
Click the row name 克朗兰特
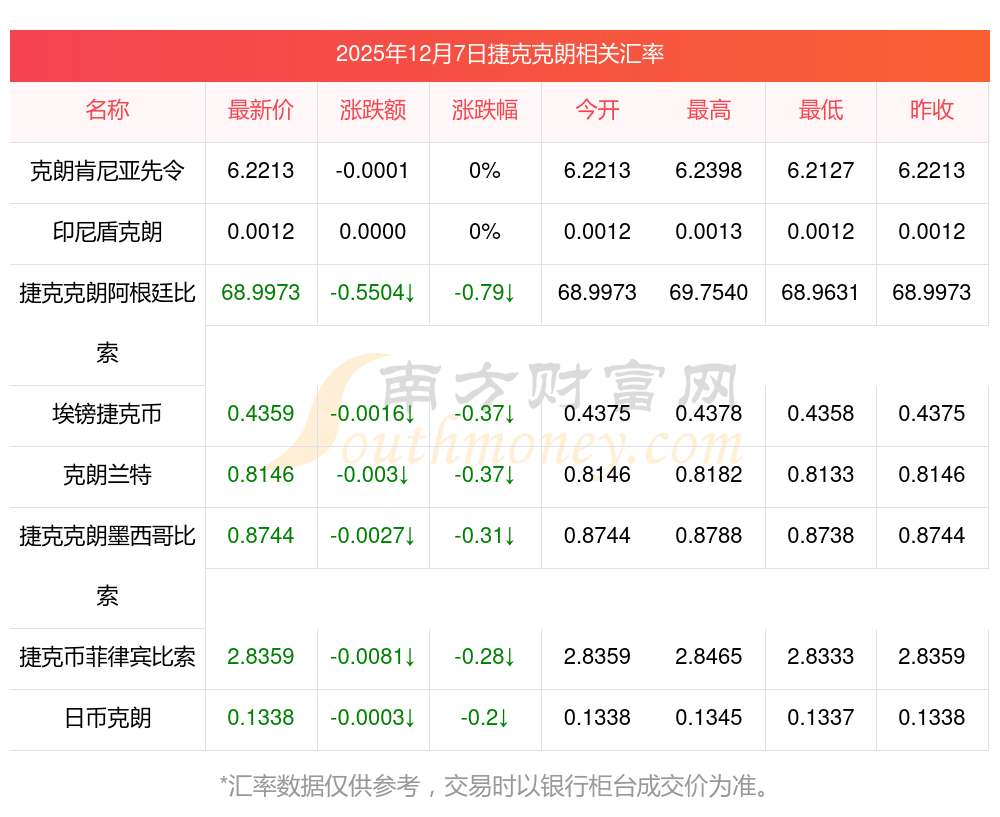(x=107, y=475)
